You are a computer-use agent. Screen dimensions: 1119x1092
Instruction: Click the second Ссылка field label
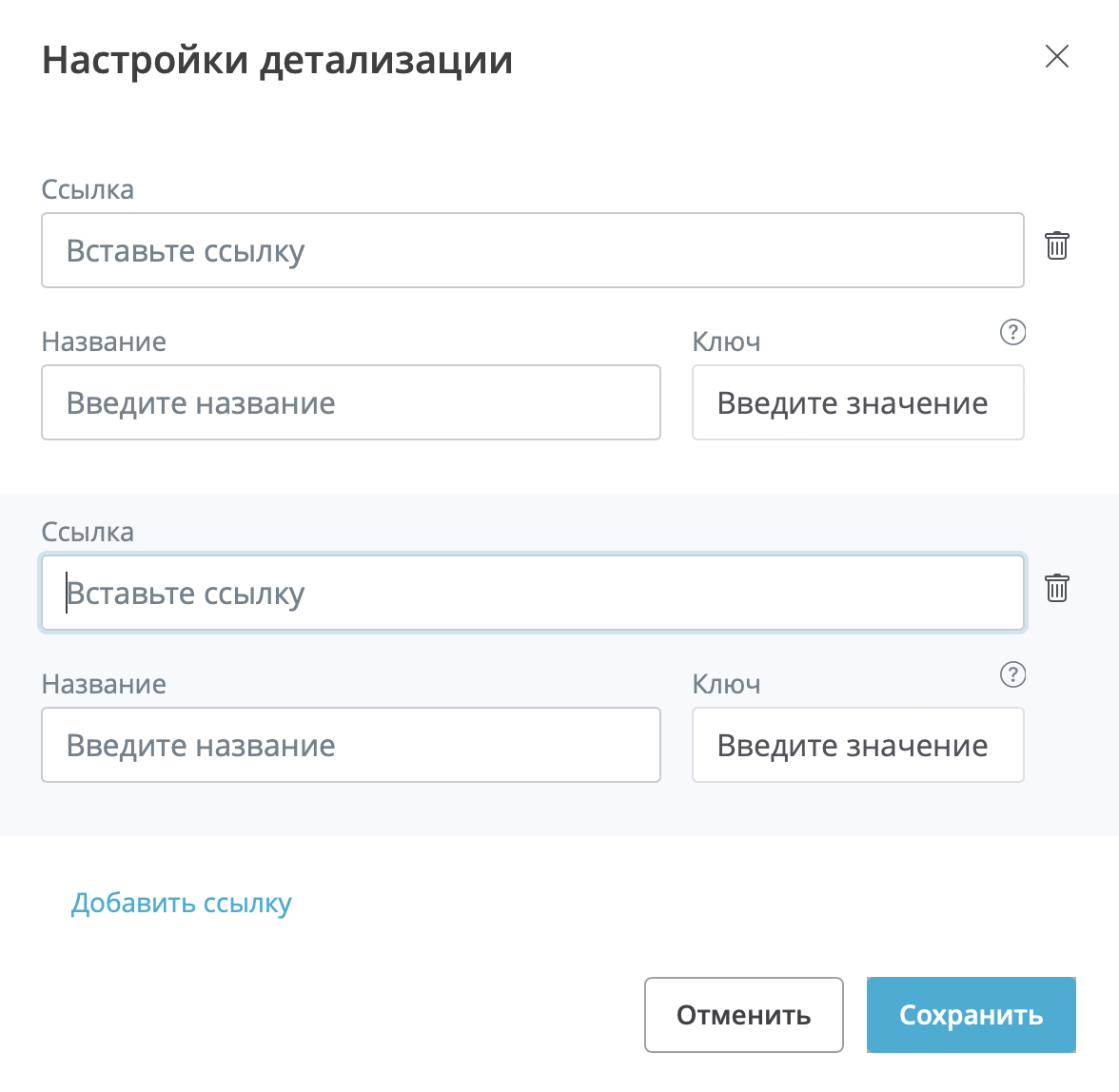[88, 533]
